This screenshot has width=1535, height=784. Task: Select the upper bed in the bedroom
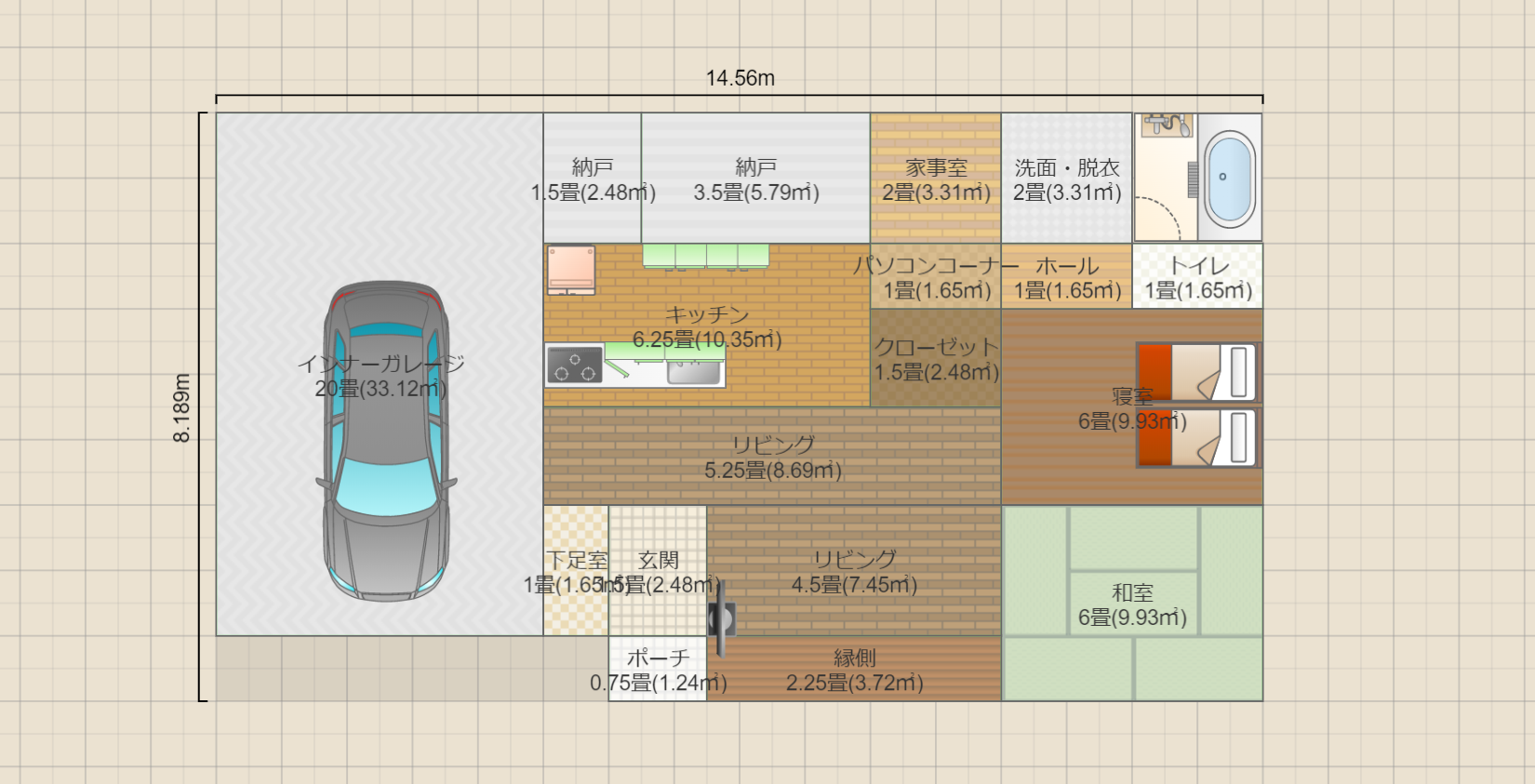(1196, 372)
